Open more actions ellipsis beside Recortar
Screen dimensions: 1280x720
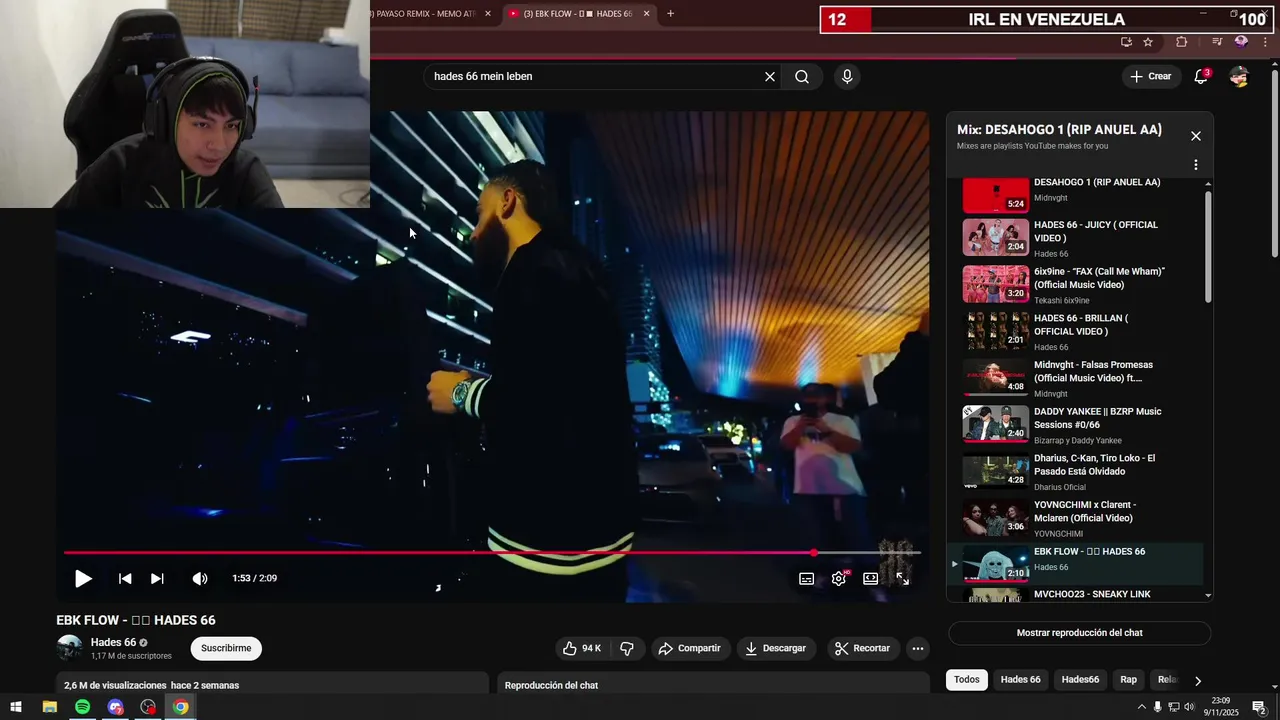point(917,648)
